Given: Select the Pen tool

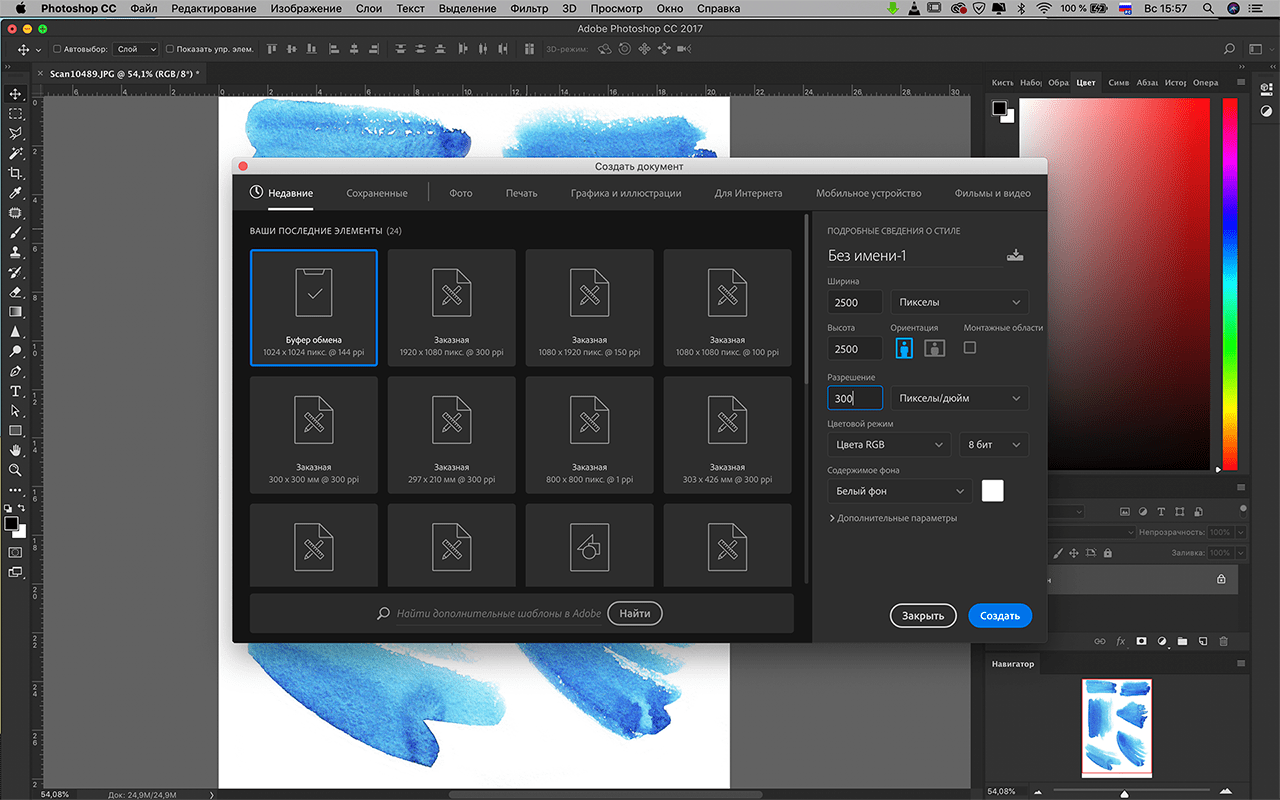Looking at the screenshot, I should [x=15, y=371].
